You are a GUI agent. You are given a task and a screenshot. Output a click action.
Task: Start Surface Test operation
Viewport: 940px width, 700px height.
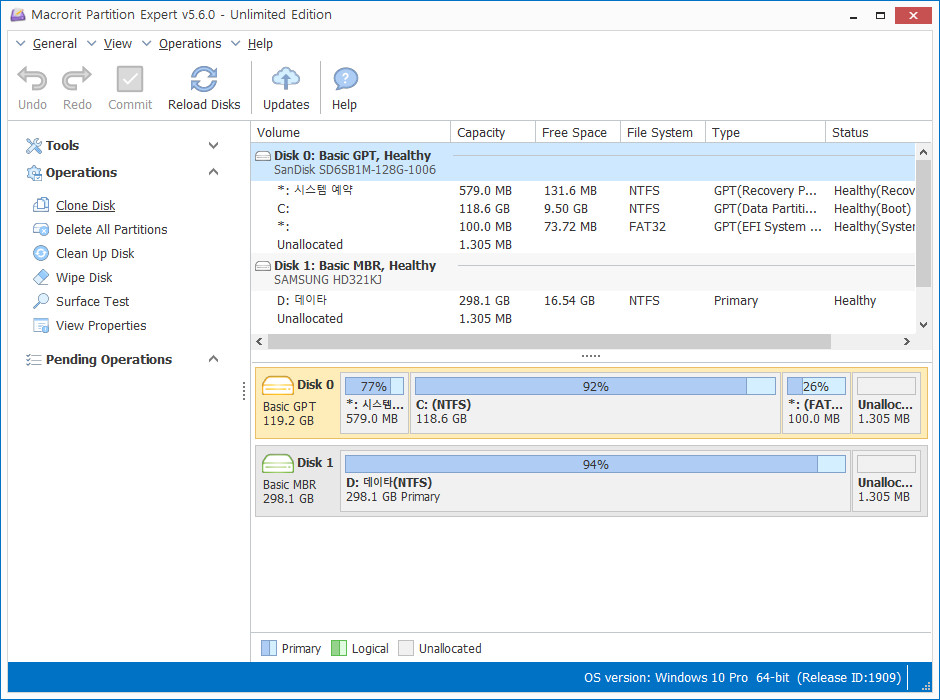pyautogui.click(x=92, y=301)
